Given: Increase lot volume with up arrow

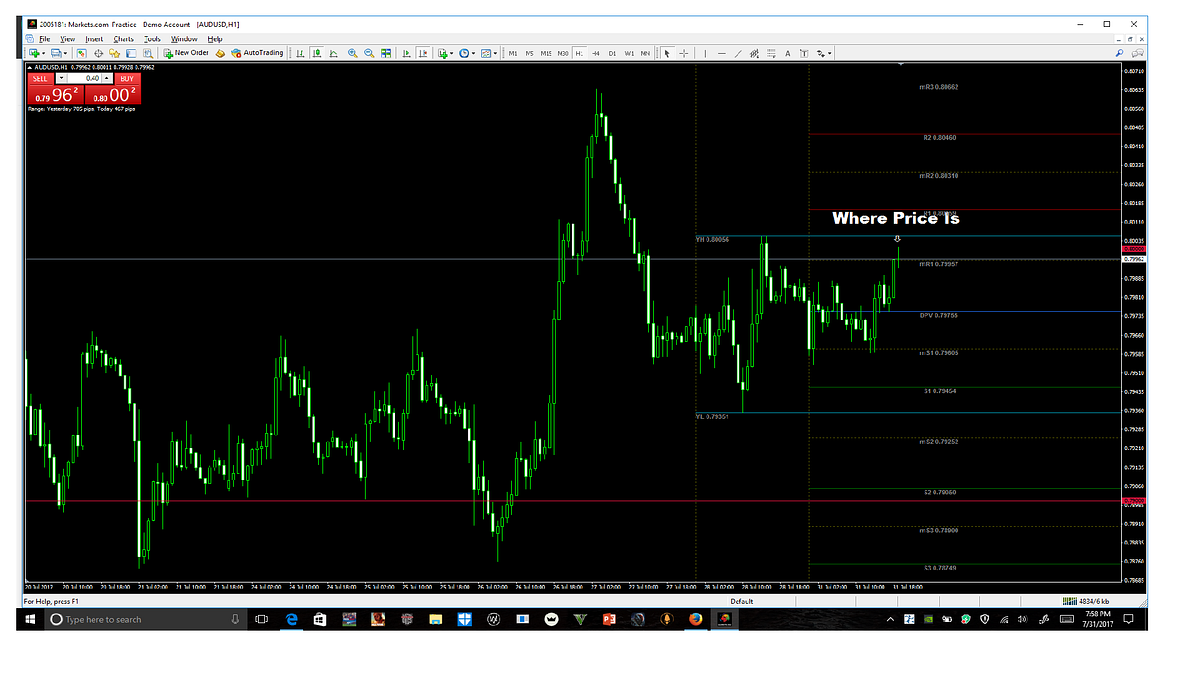Looking at the screenshot, I should pos(108,77).
